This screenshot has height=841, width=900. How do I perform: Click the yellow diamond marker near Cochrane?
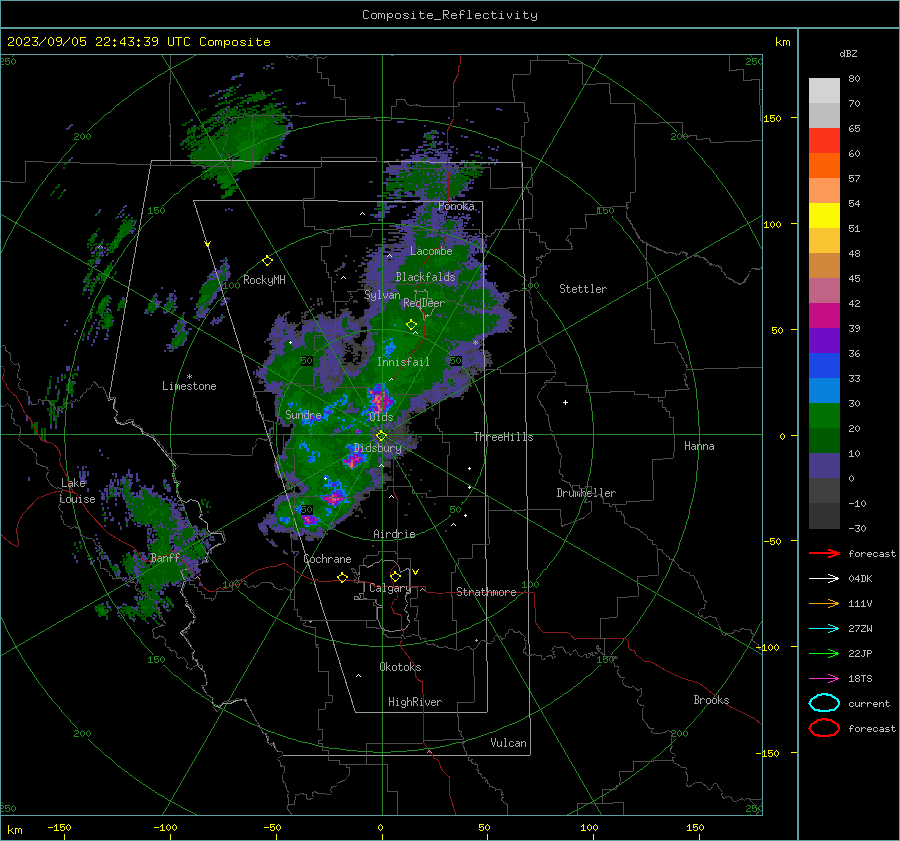[342, 577]
